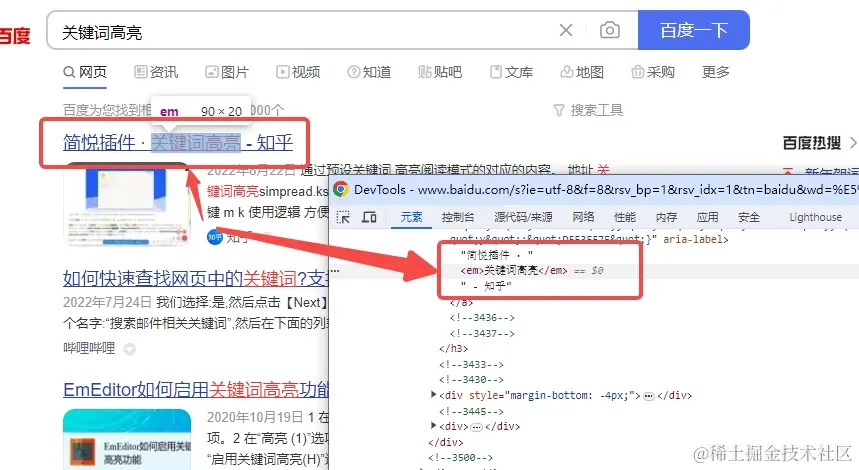
Task: Select the "简悦插件 · " text node
Action: [x=496, y=255]
